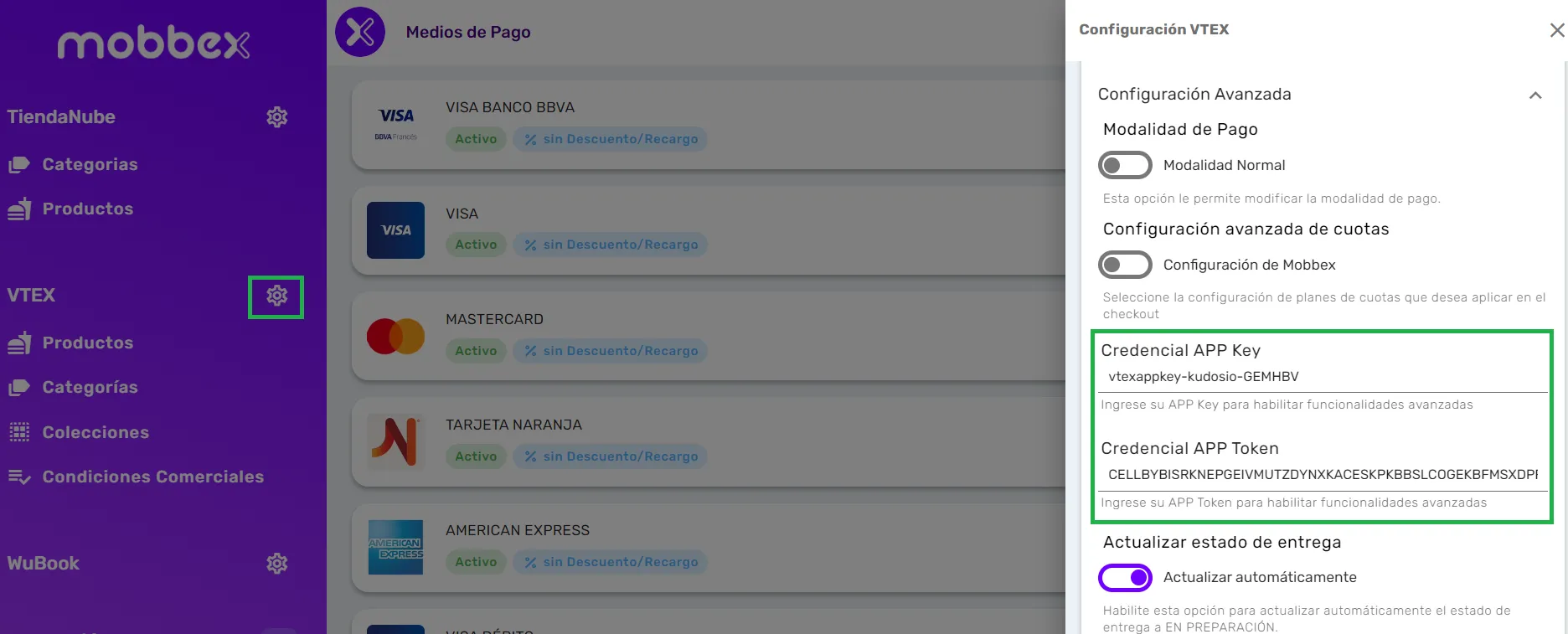
Task: Click the Credencial APP Token field
Action: pos(1323,475)
